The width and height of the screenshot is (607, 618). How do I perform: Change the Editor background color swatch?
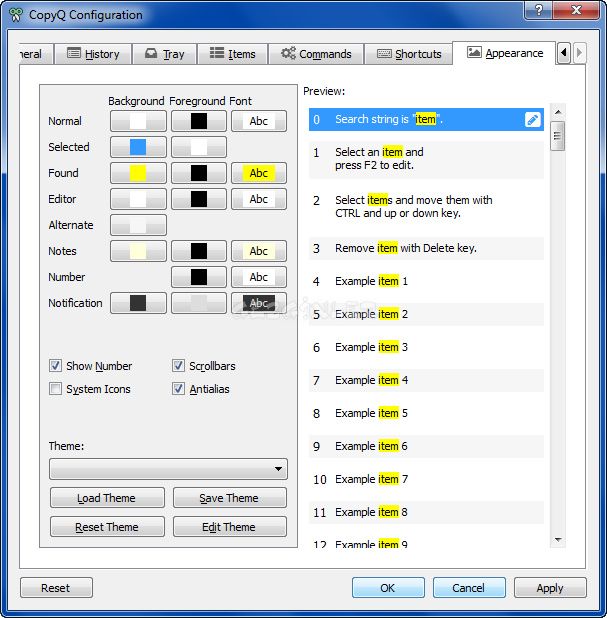(138, 199)
